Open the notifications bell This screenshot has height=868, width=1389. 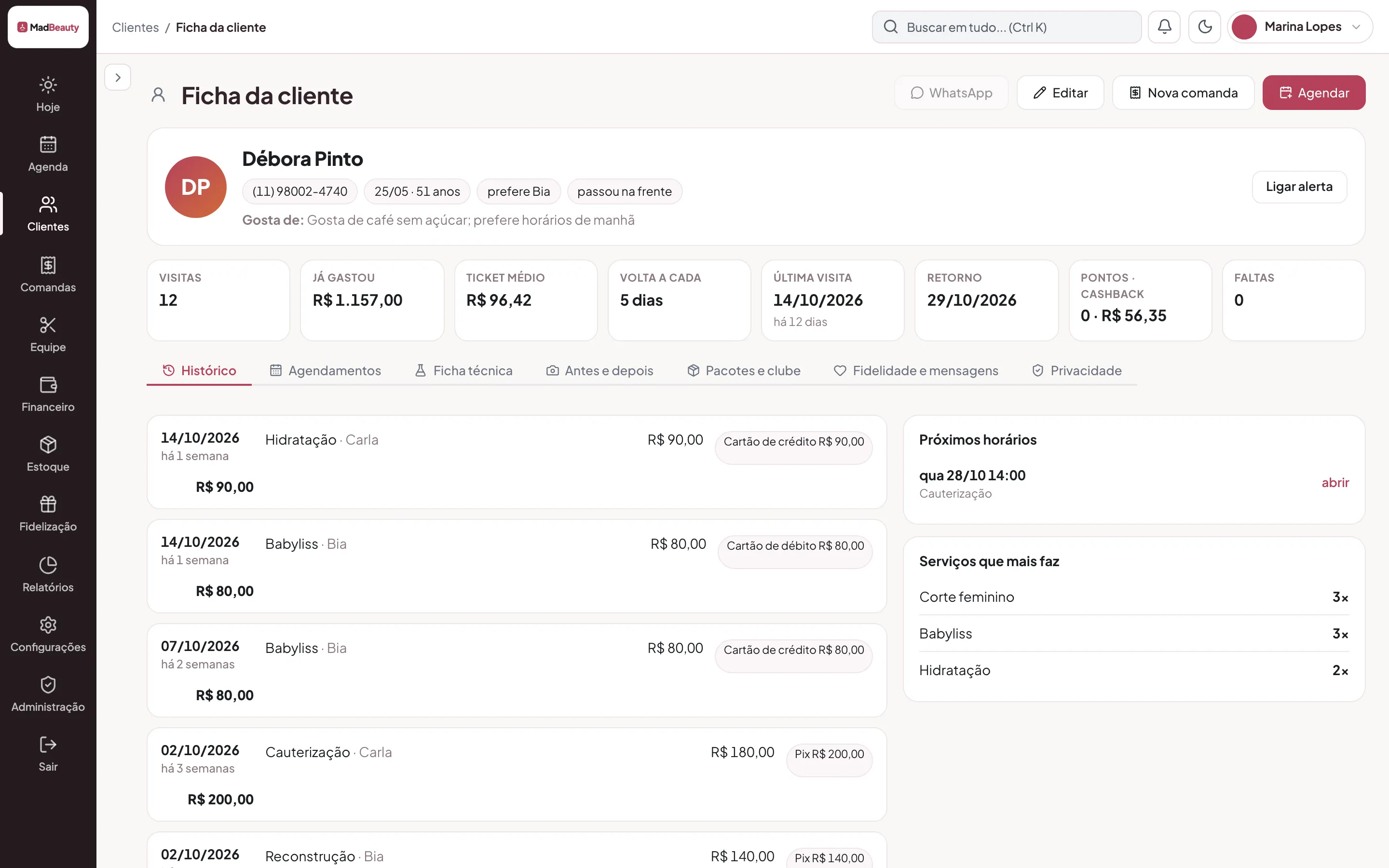point(1164,27)
